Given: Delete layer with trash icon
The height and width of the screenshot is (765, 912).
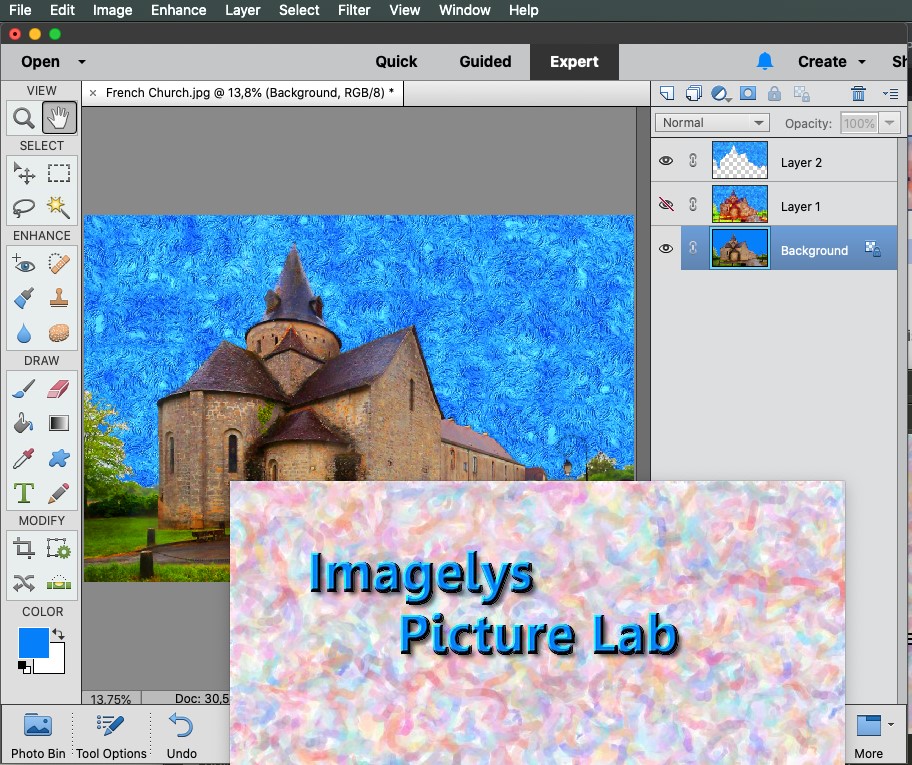Looking at the screenshot, I should [x=858, y=93].
